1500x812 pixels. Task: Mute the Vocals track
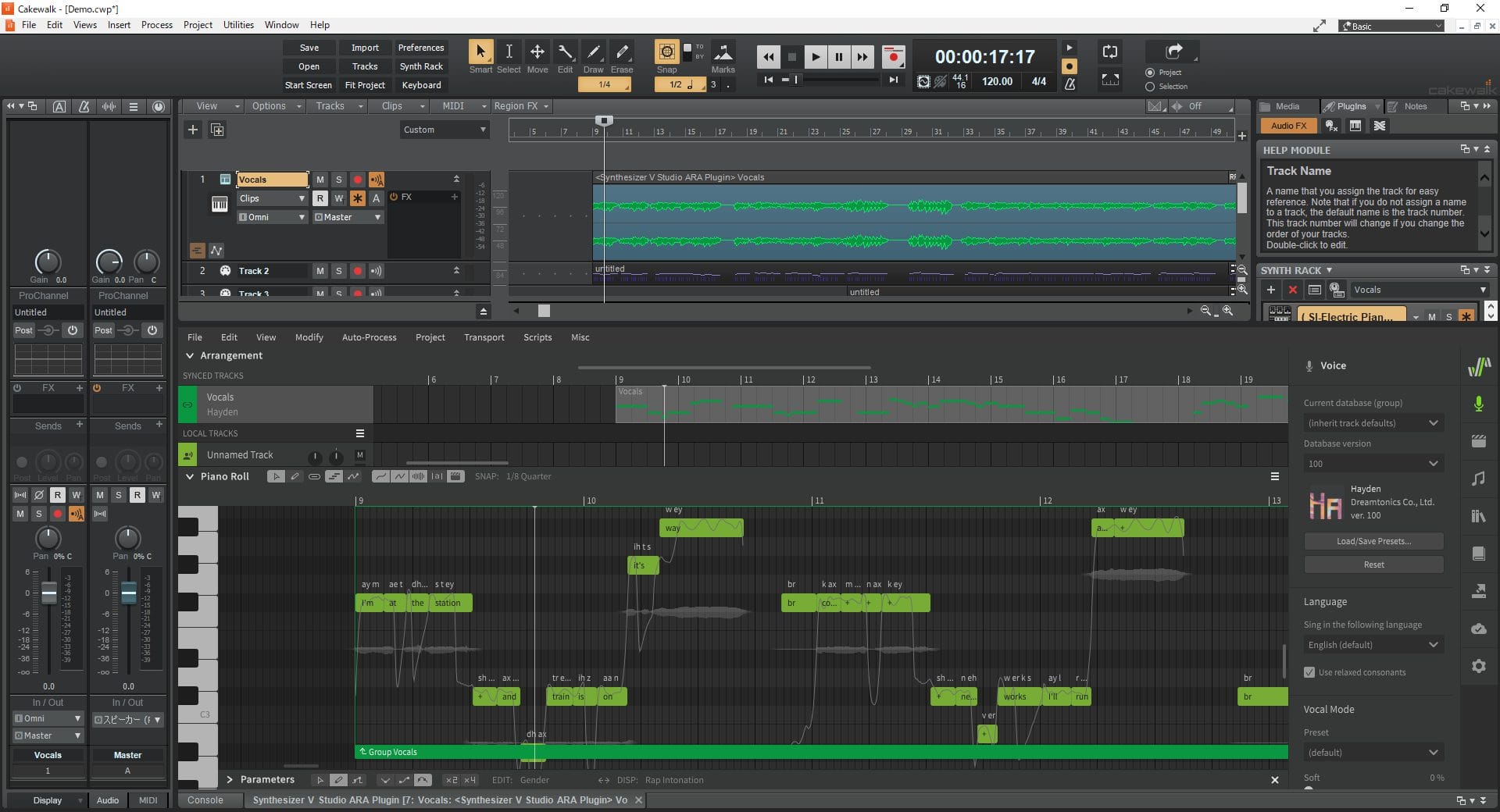[320, 180]
